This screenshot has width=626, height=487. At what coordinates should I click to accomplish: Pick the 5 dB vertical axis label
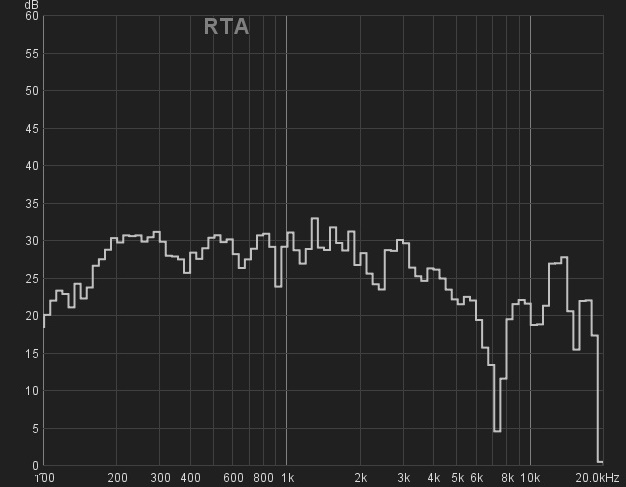[35, 429]
